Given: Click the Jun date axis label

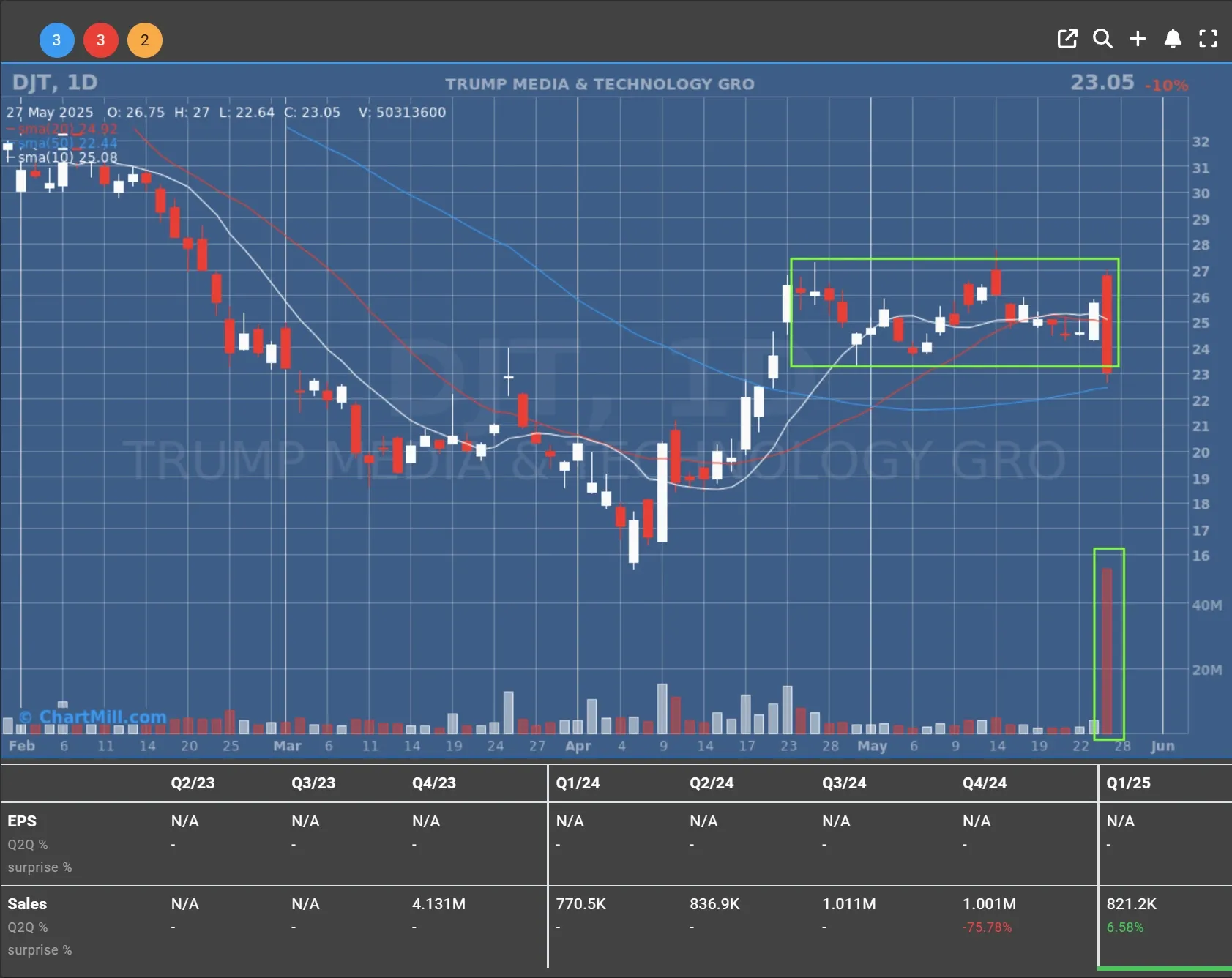Looking at the screenshot, I should click(1162, 746).
